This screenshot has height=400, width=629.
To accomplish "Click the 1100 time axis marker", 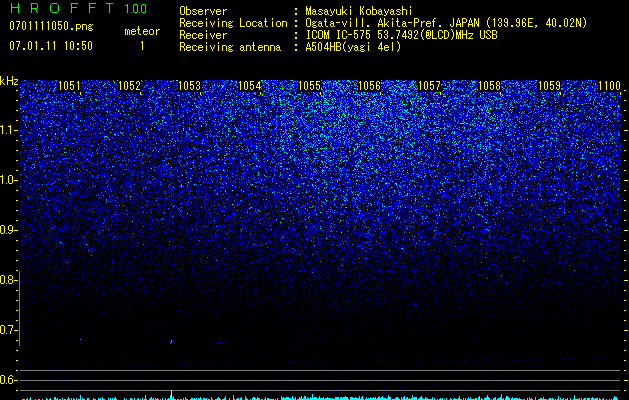I will [x=609, y=86].
